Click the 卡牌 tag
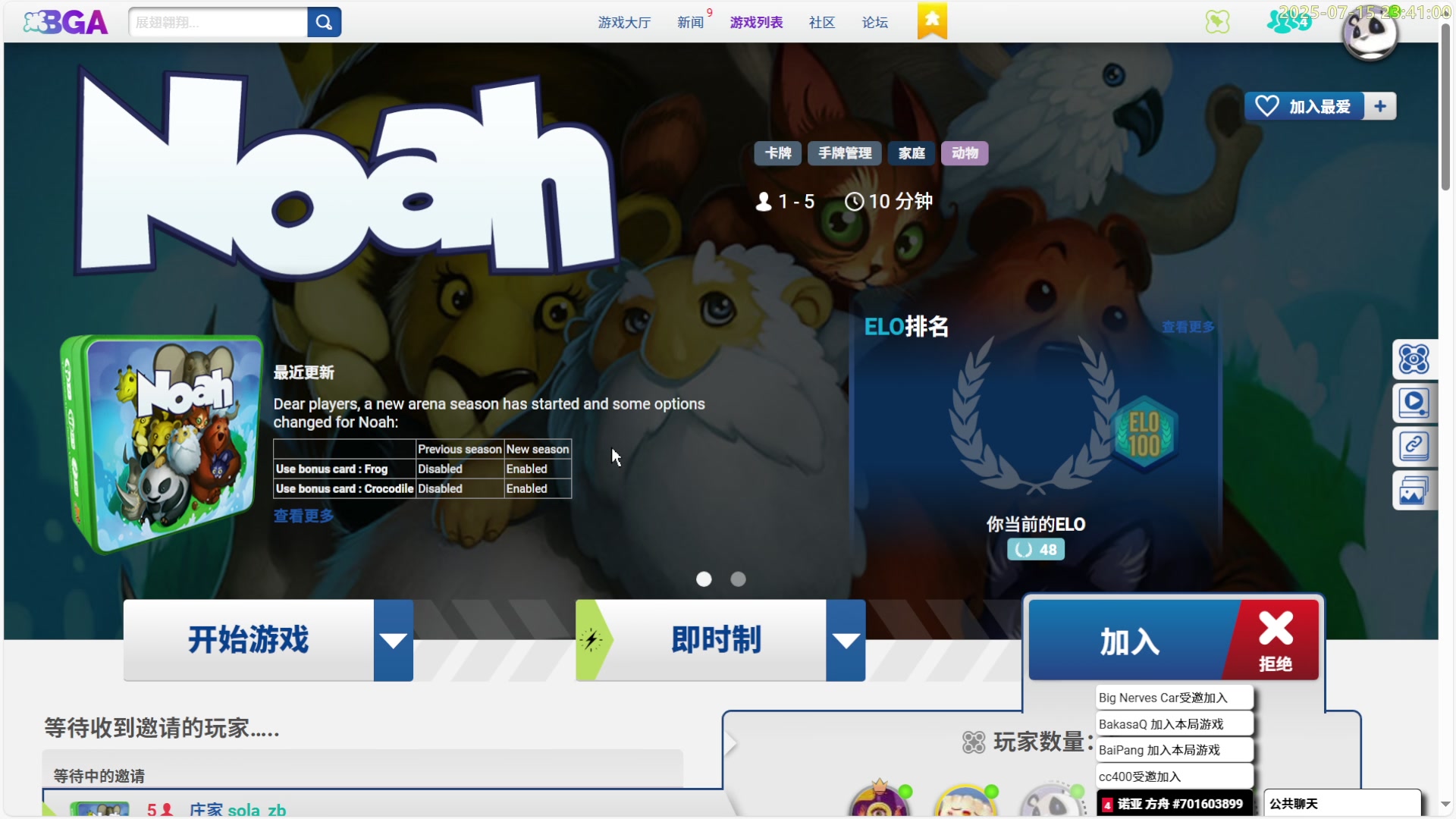Screen dimensions: 1456x819 pos(777,153)
